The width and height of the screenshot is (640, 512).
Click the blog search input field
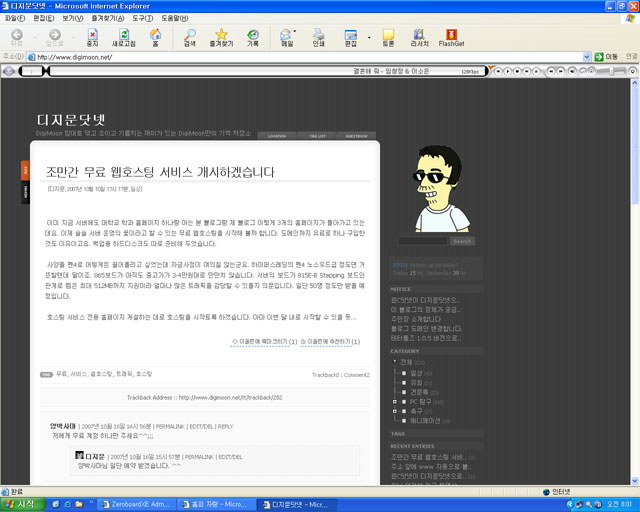coord(423,241)
